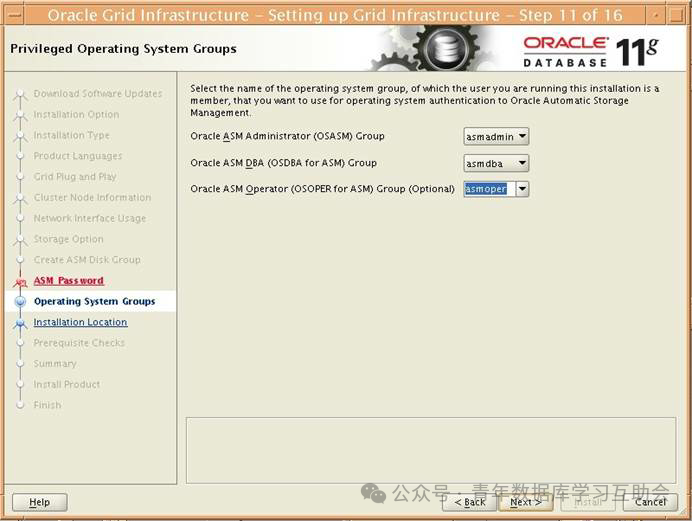This screenshot has height=521, width=692.
Task: Click the Create ASM Disk Group bullet
Action: coord(20,259)
